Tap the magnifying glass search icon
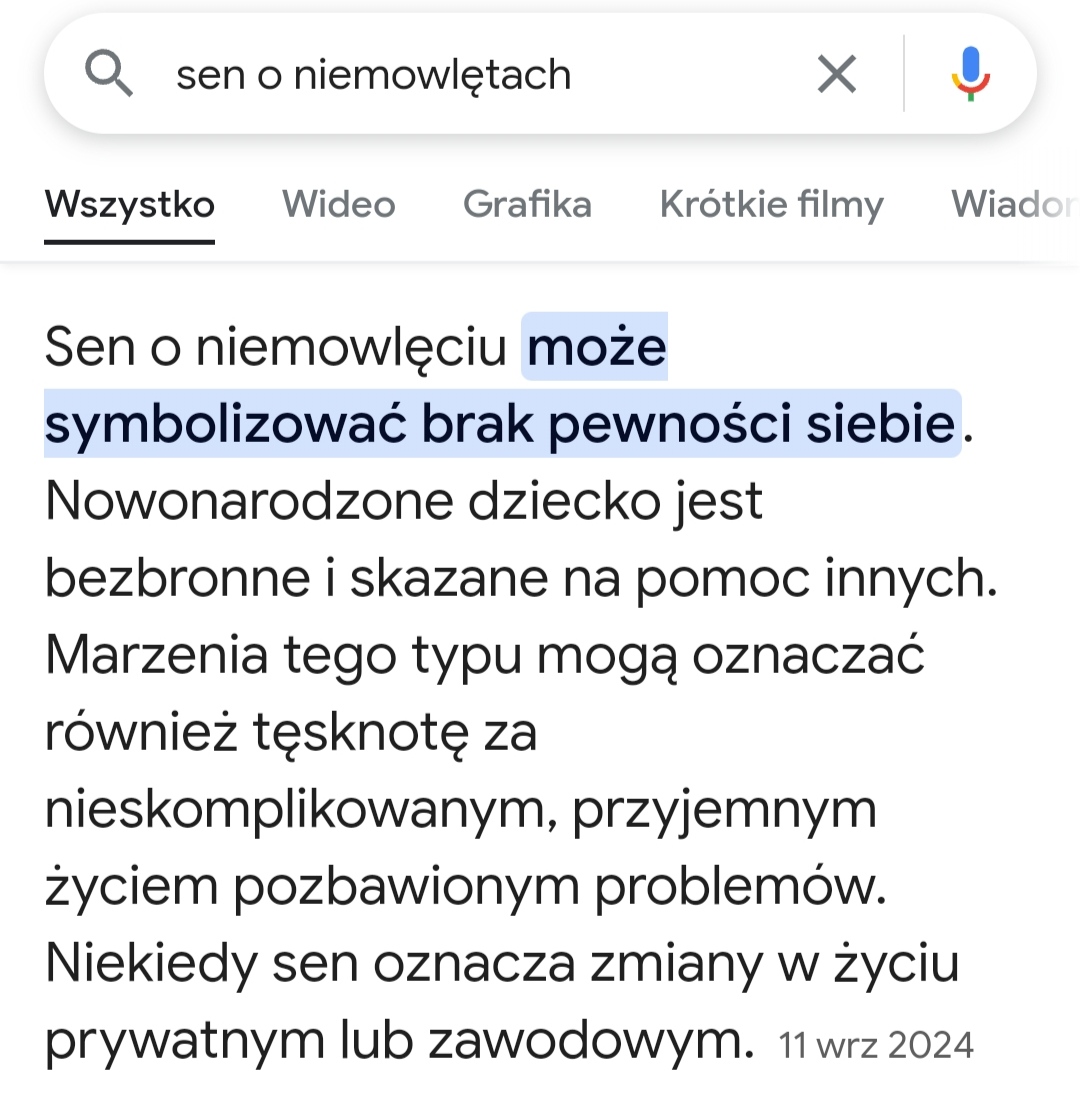The width and height of the screenshot is (1080, 1107). click(109, 73)
